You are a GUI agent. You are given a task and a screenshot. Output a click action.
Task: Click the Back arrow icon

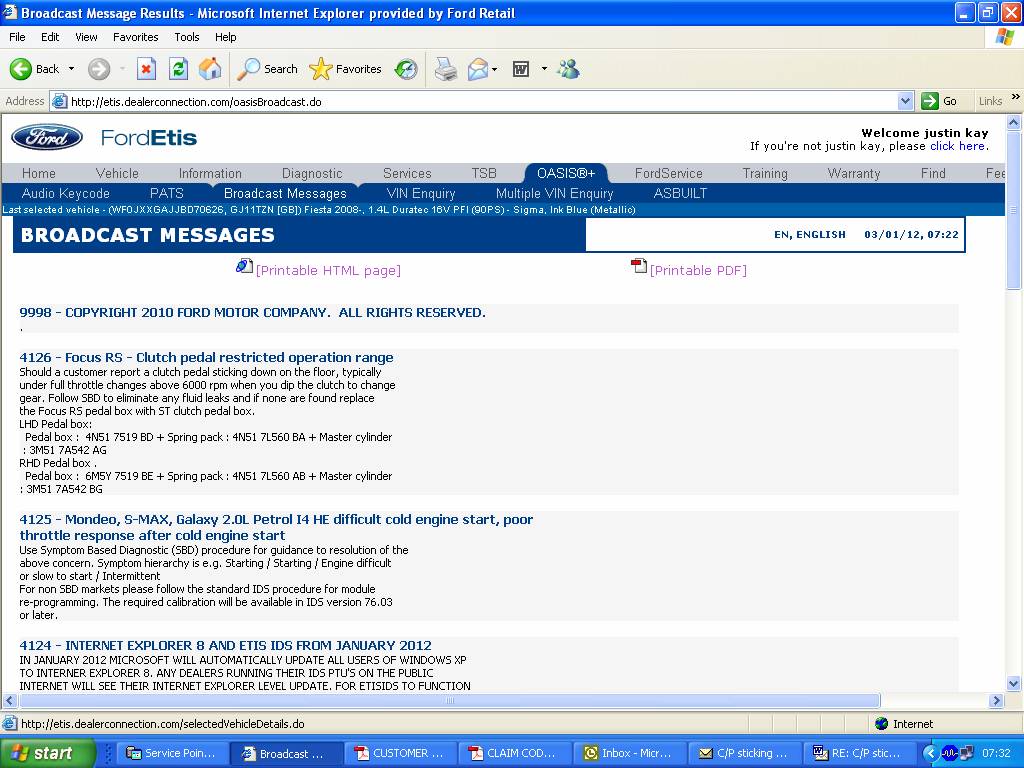pyautogui.click(x=21, y=69)
